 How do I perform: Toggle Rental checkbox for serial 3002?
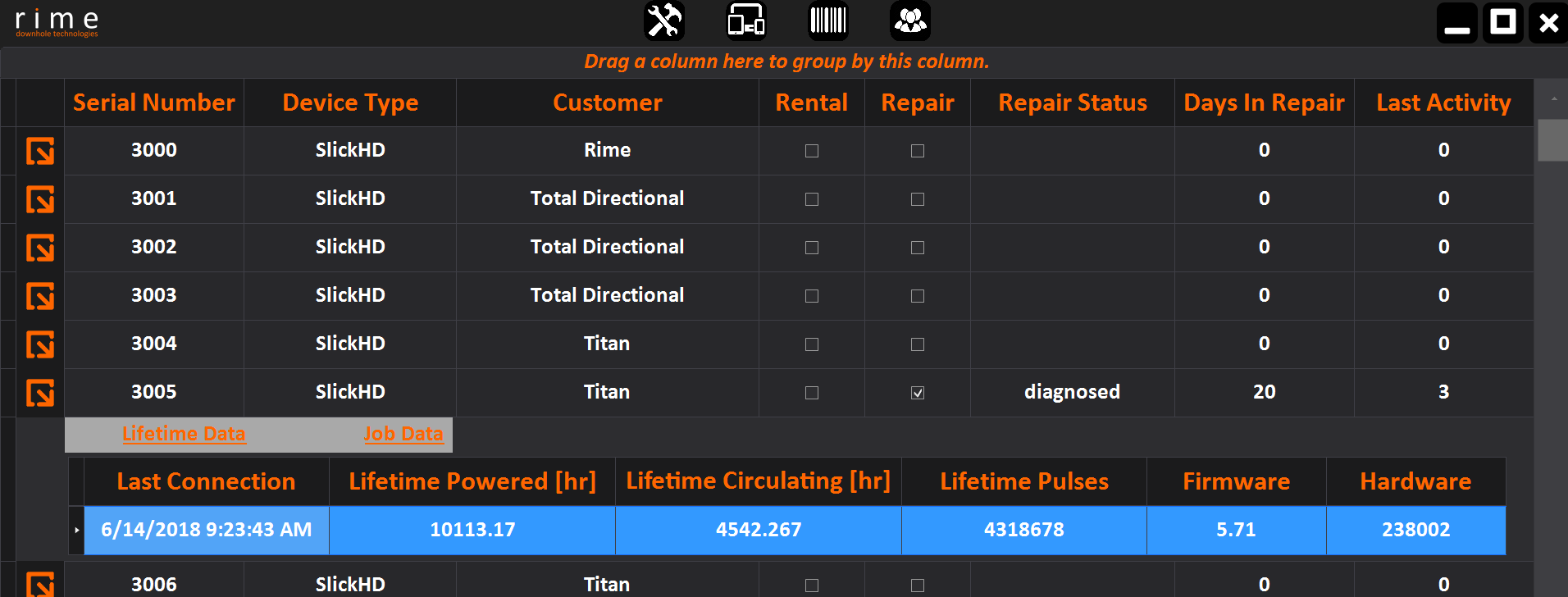coord(812,248)
